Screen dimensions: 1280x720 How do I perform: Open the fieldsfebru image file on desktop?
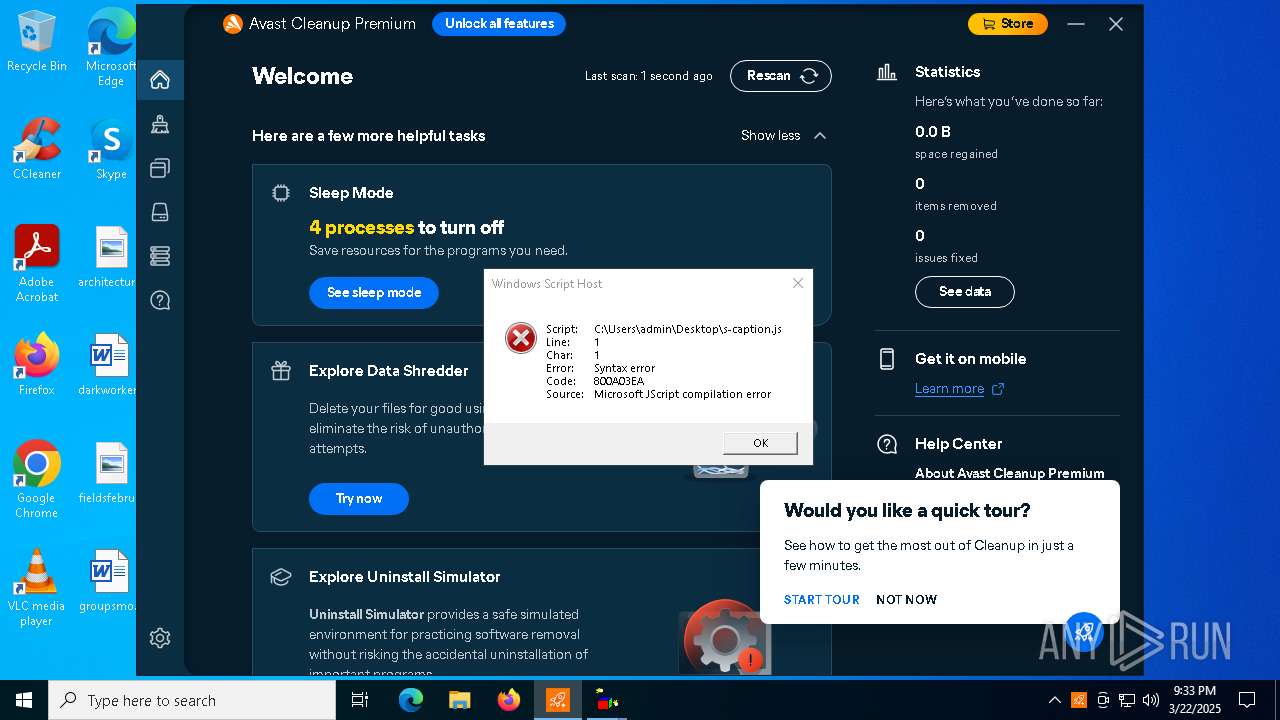110,473
